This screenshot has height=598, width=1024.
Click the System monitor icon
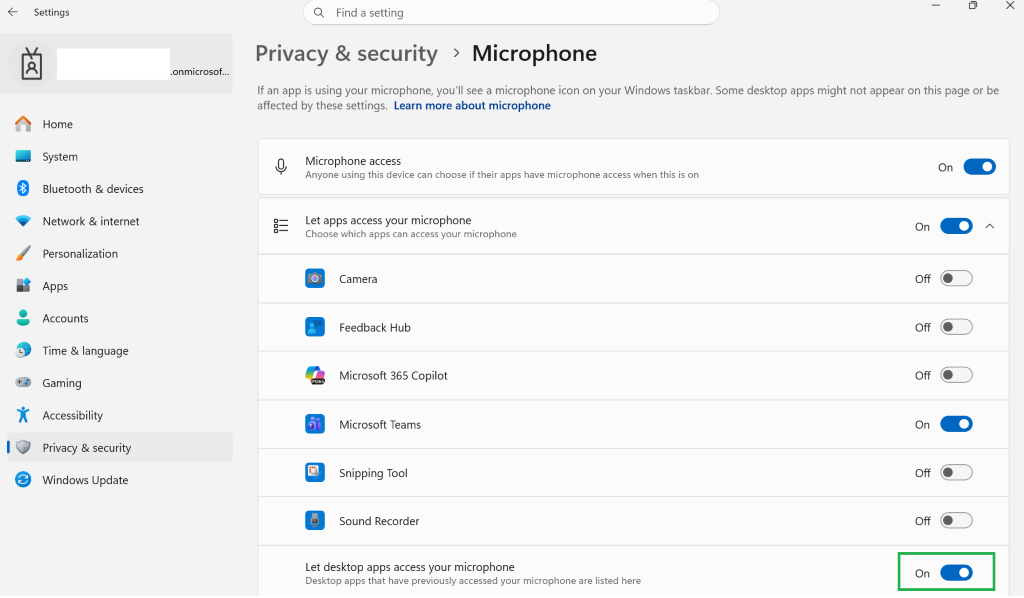(x=24, y=156)
